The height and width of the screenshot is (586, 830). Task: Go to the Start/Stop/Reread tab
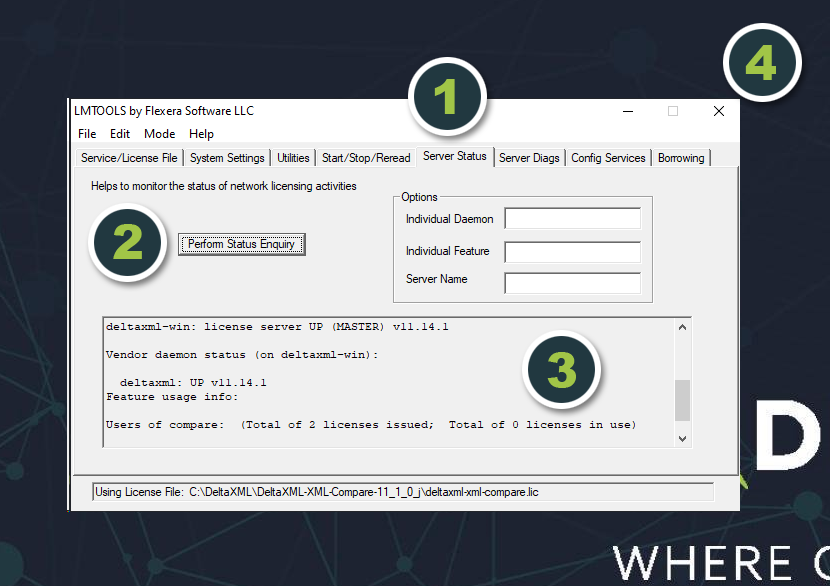[366, 158]
